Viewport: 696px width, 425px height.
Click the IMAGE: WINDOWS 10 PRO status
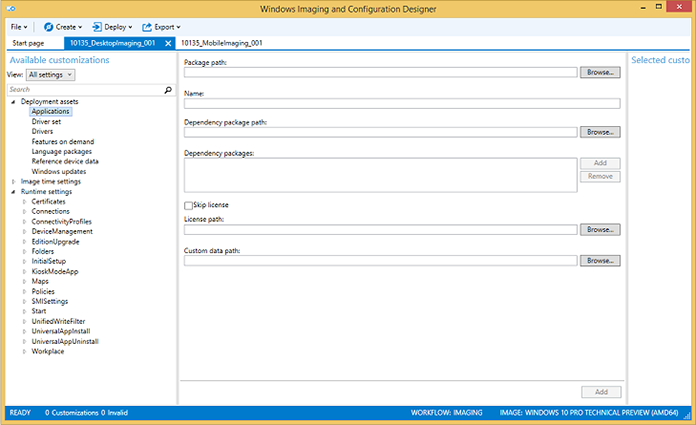[x=589, y=413]
